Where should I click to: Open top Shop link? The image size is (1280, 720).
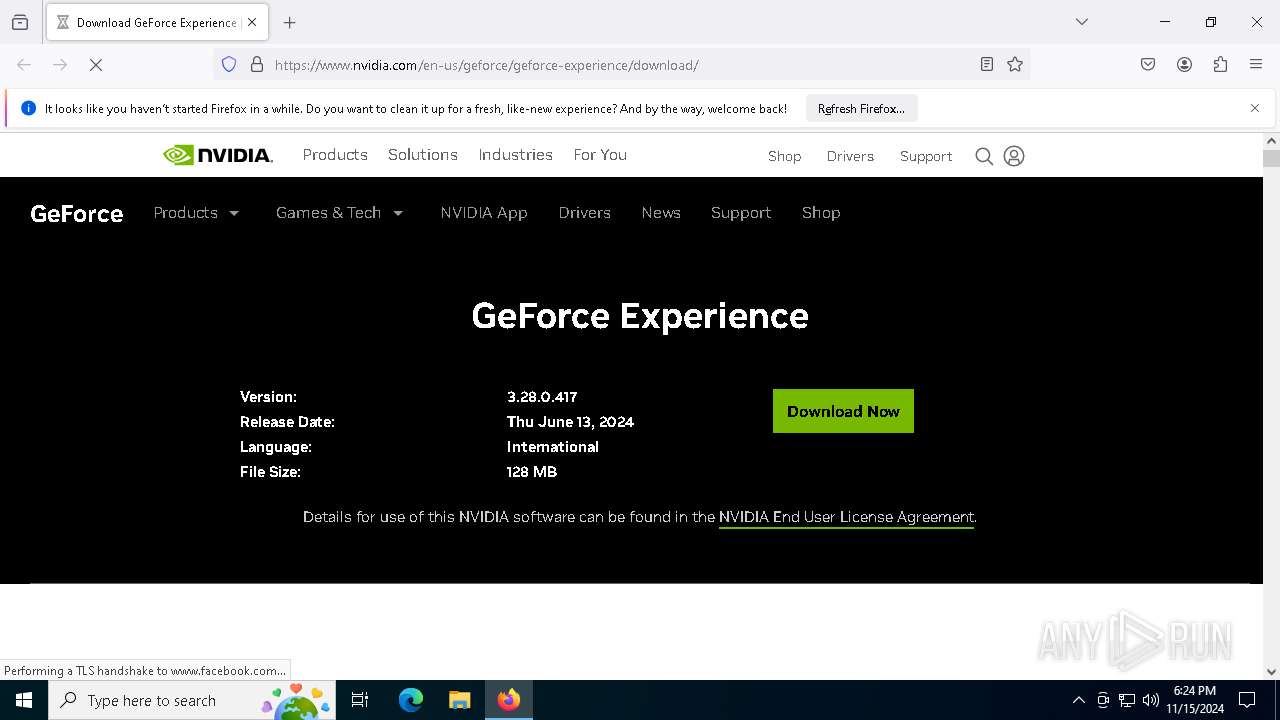(x=785, y=156)
